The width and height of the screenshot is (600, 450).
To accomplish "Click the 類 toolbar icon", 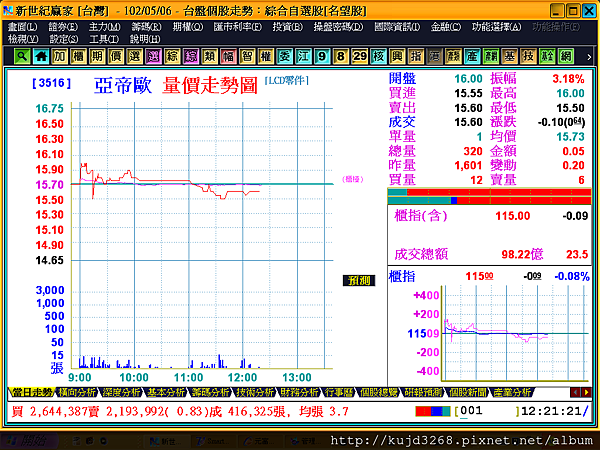I will [209, 57].
